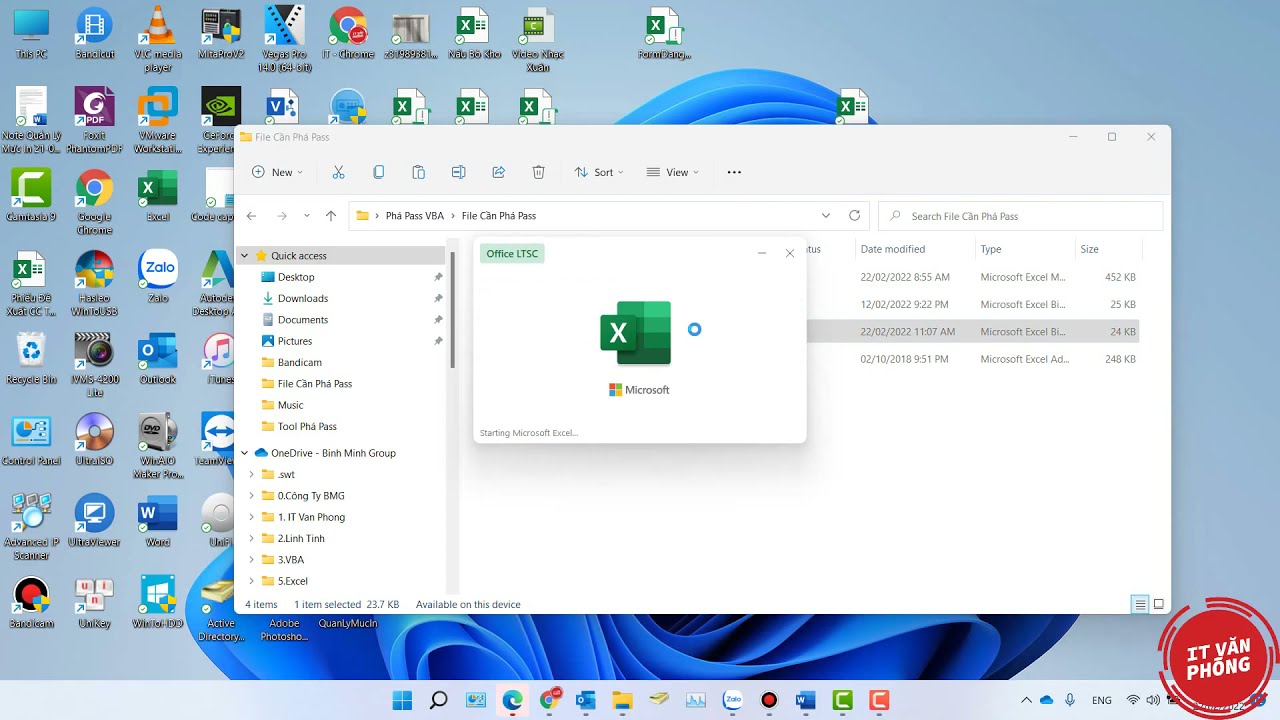
Task: Open Microsoft Edge from the taskbar
Action: tap(512, 700)
